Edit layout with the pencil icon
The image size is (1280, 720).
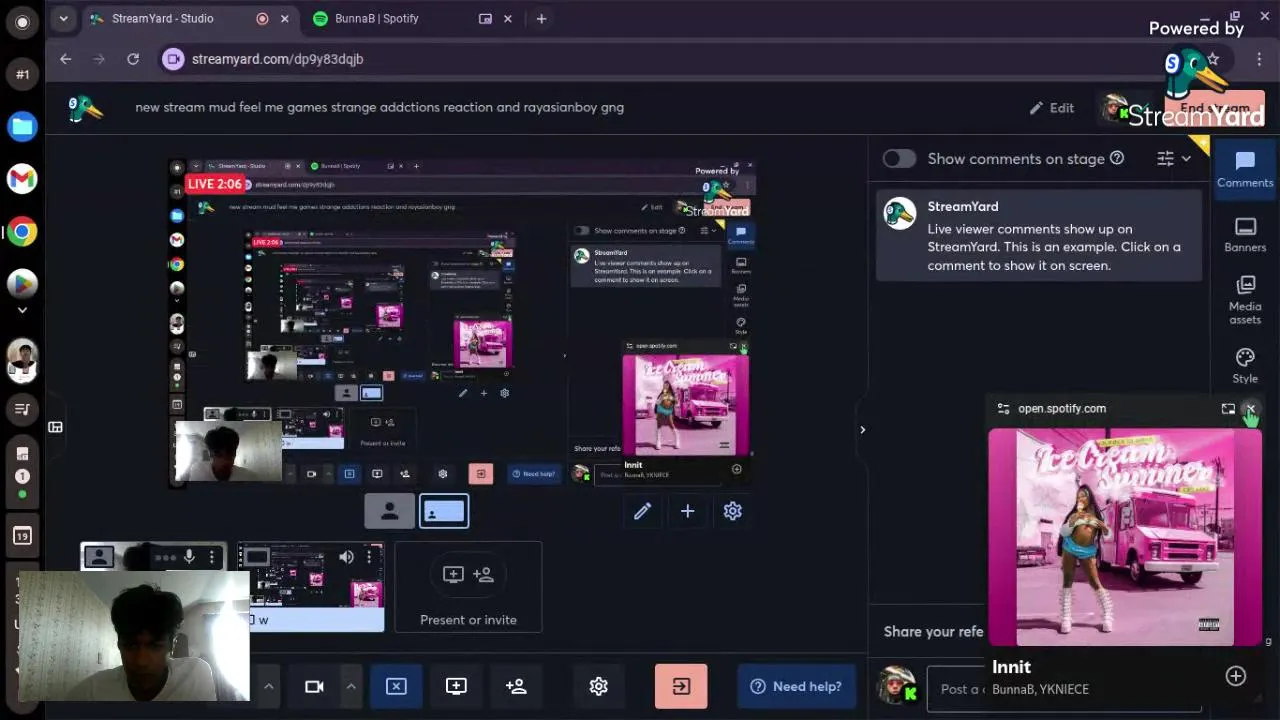click(642, 511)
